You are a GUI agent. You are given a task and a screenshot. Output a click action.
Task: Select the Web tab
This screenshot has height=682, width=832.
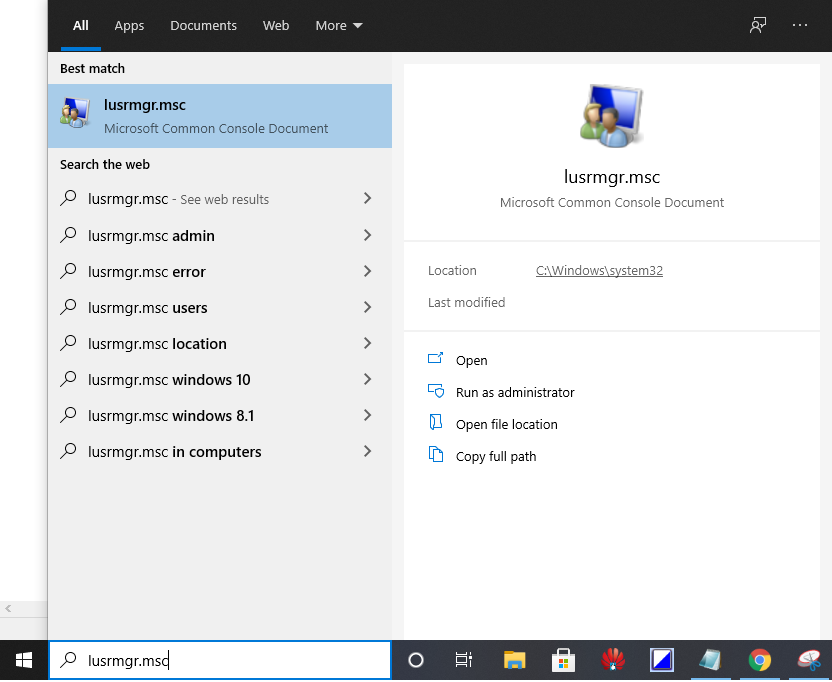pos(276,25)
